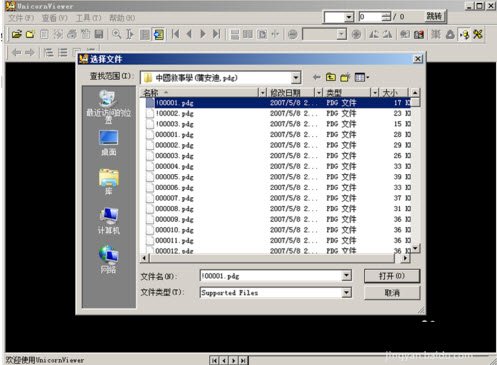
Task: Go to next page in toolbar
Action: click(203, 34)
